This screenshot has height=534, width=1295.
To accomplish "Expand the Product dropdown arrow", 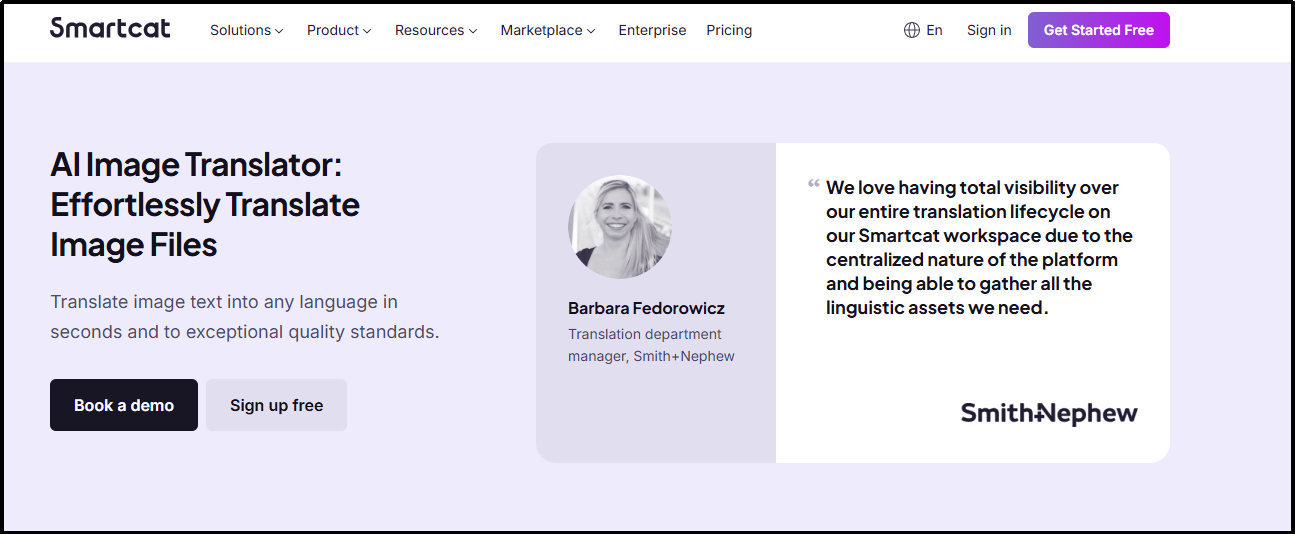I will click(367, 31).
